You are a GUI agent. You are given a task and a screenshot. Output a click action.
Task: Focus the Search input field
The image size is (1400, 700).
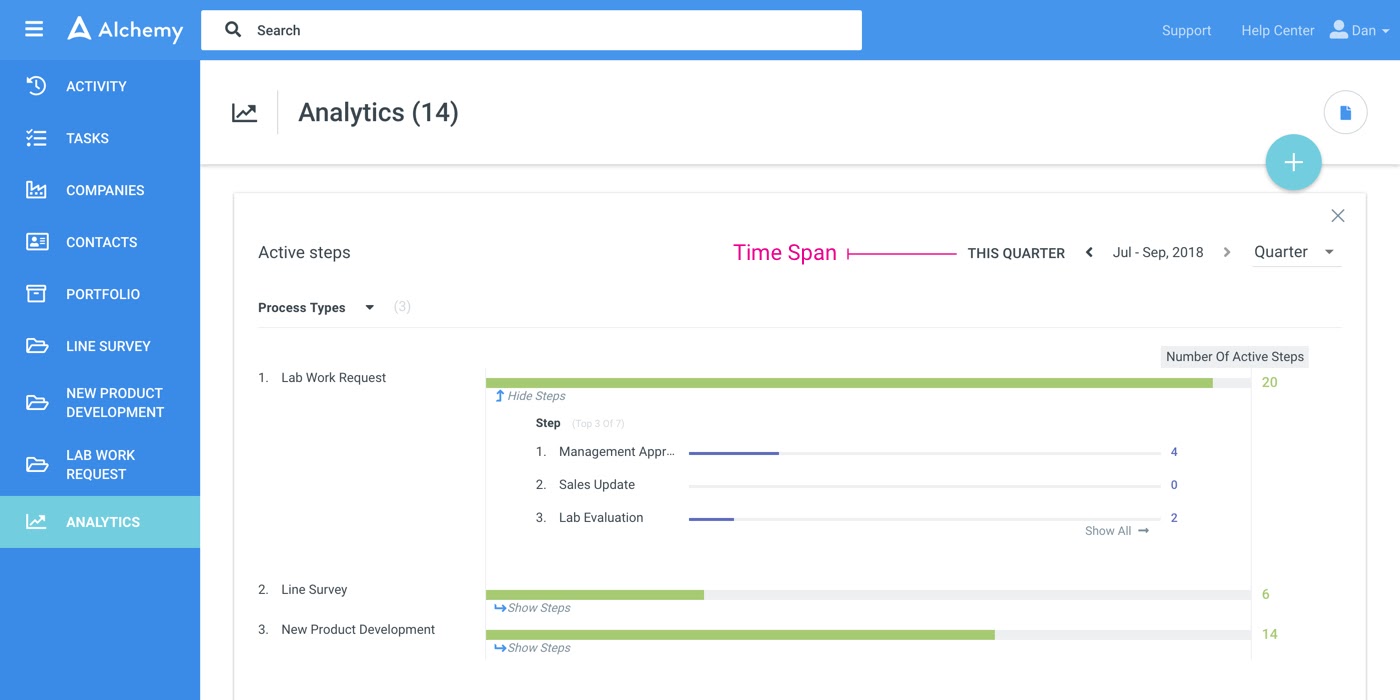(531, 30)
